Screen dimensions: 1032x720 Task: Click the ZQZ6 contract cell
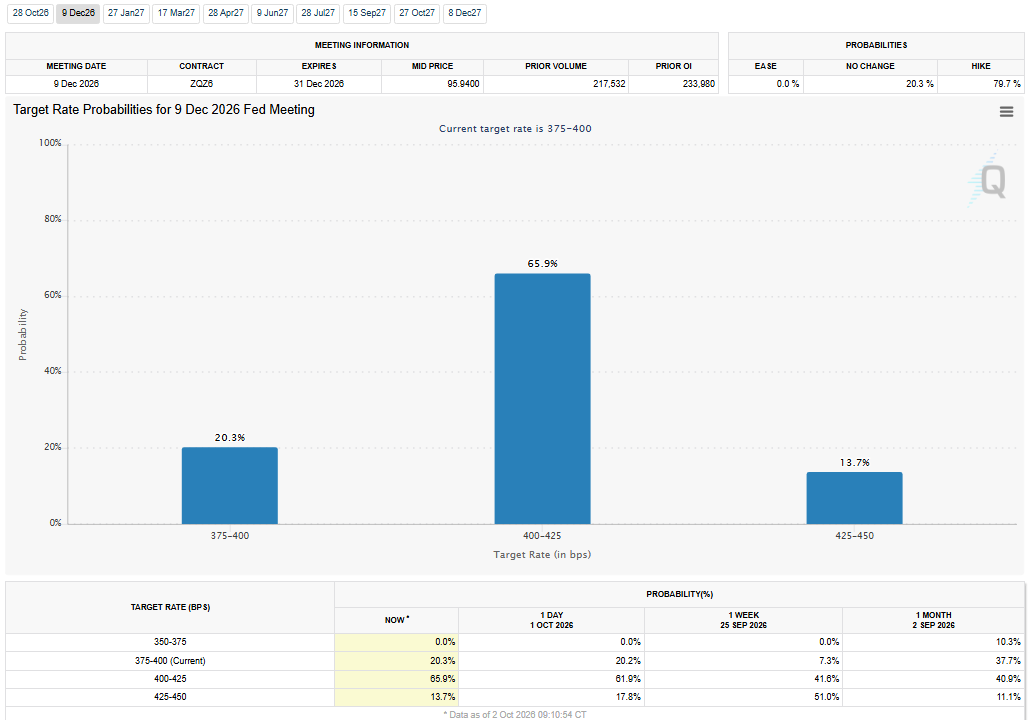(x=201, y=84)
